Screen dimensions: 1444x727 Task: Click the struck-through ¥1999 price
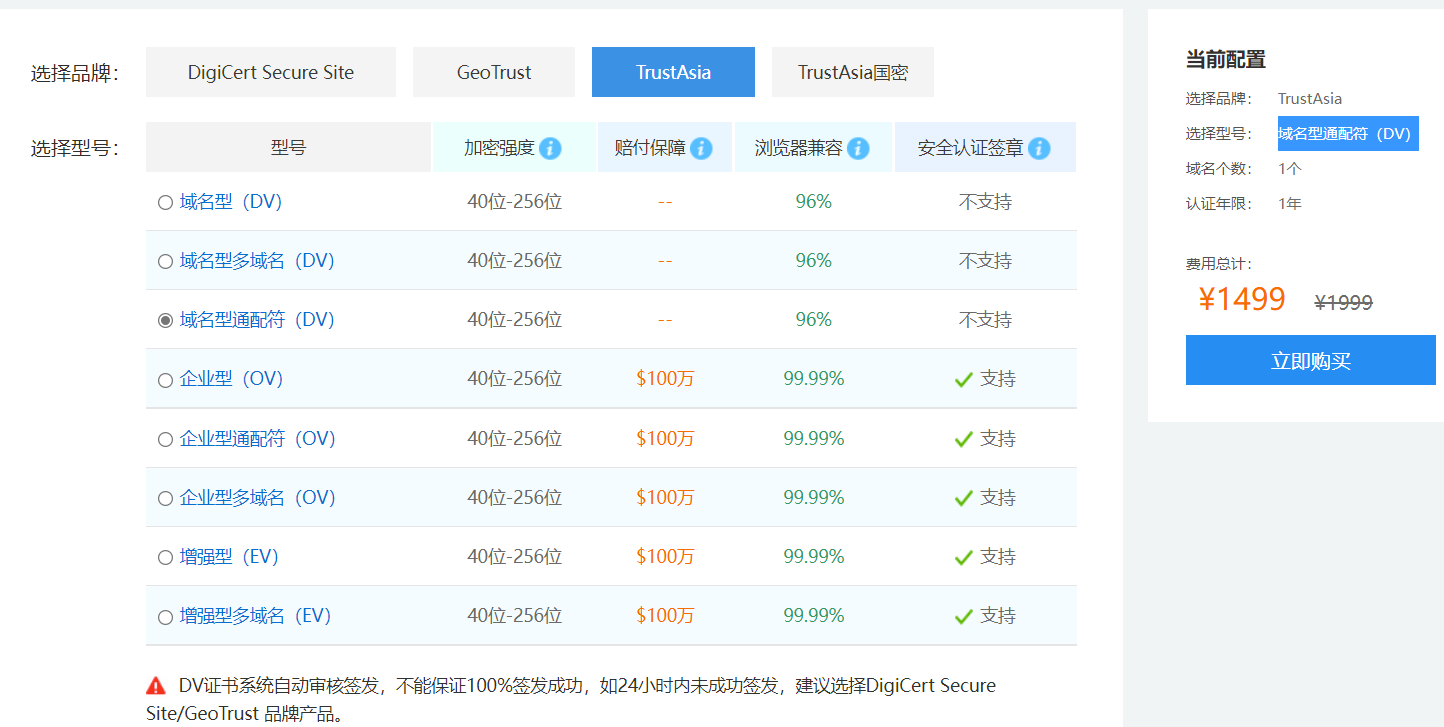tap(1343, 303)
